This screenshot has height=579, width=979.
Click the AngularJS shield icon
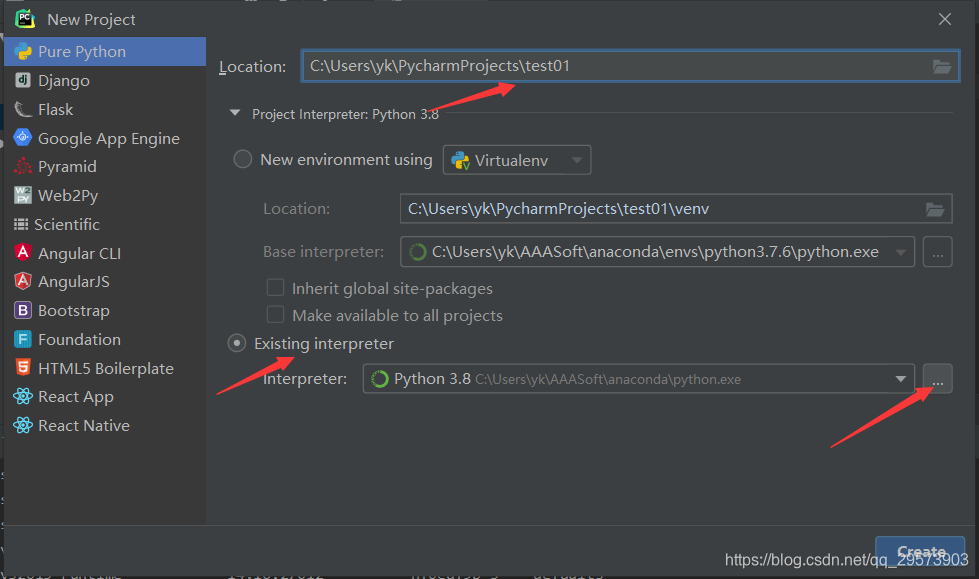[23, 281]
